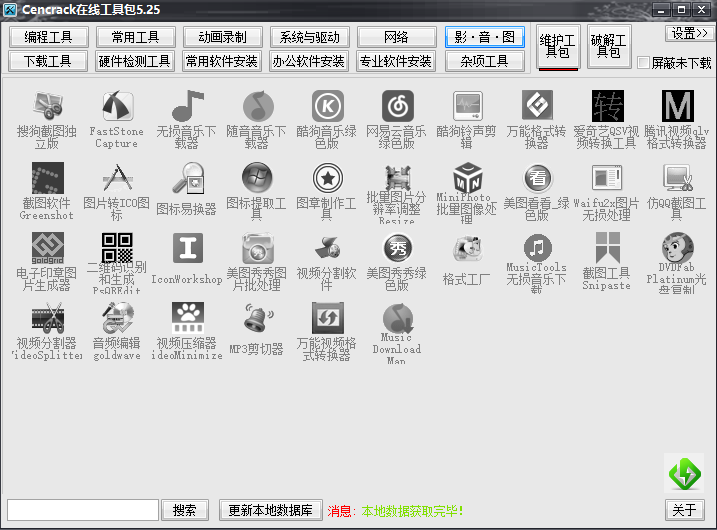
Task: Expand the 设置>> settings panel
Action: [689, 33]
